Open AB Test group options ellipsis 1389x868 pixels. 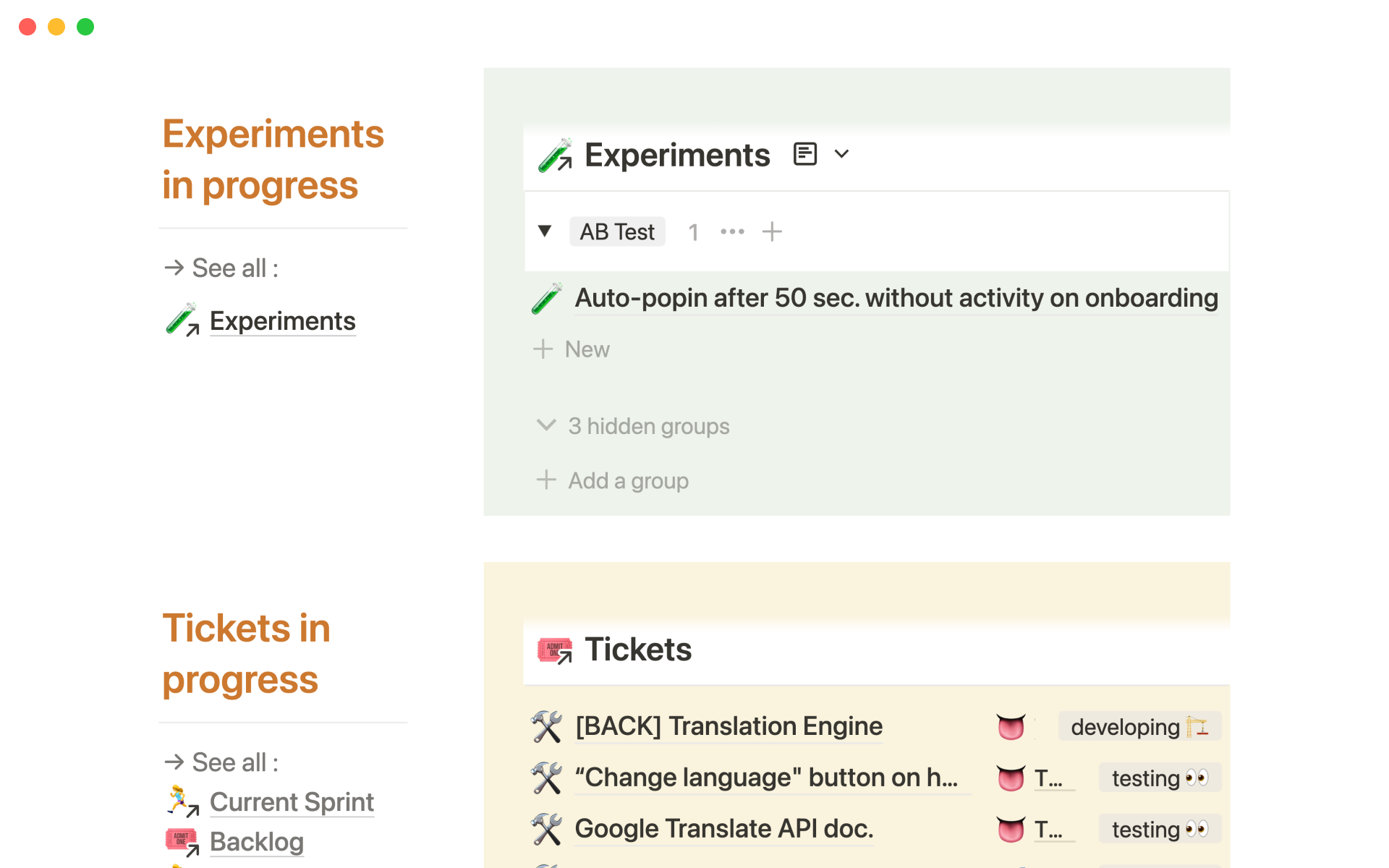(x=732, y=231)
